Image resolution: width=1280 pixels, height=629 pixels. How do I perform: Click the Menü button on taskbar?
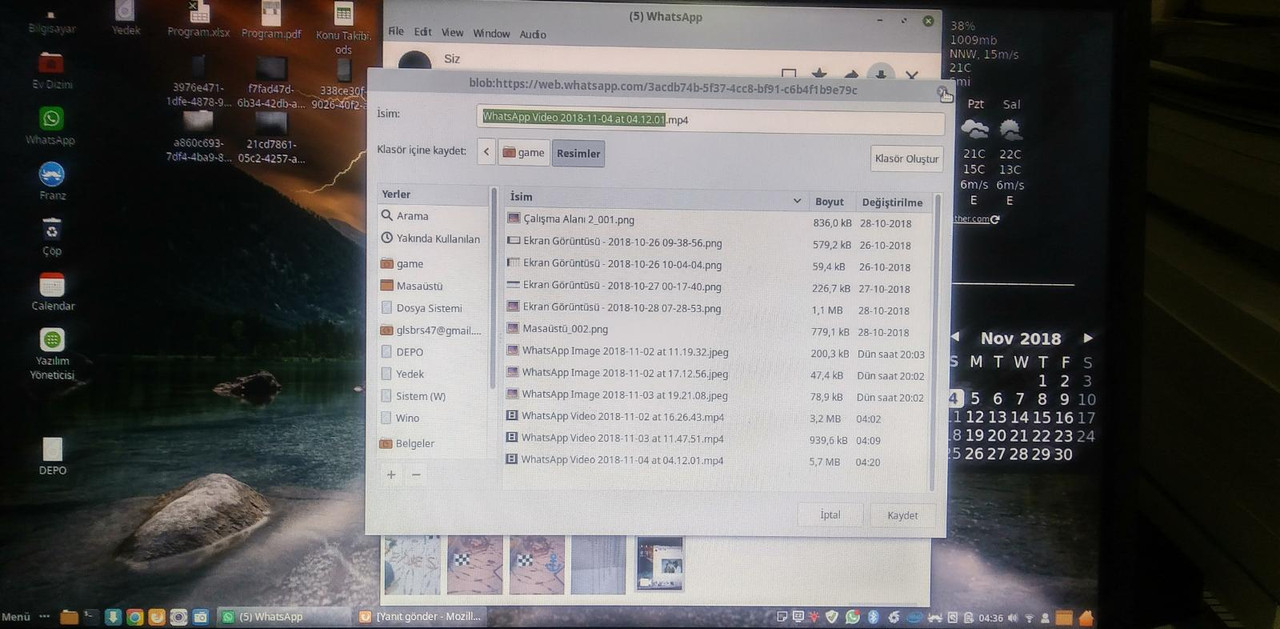click(16, 617)
